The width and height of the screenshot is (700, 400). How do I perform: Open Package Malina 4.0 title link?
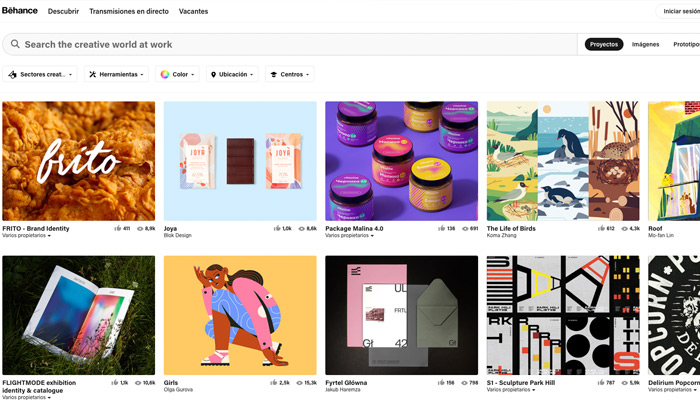(354, 228)
